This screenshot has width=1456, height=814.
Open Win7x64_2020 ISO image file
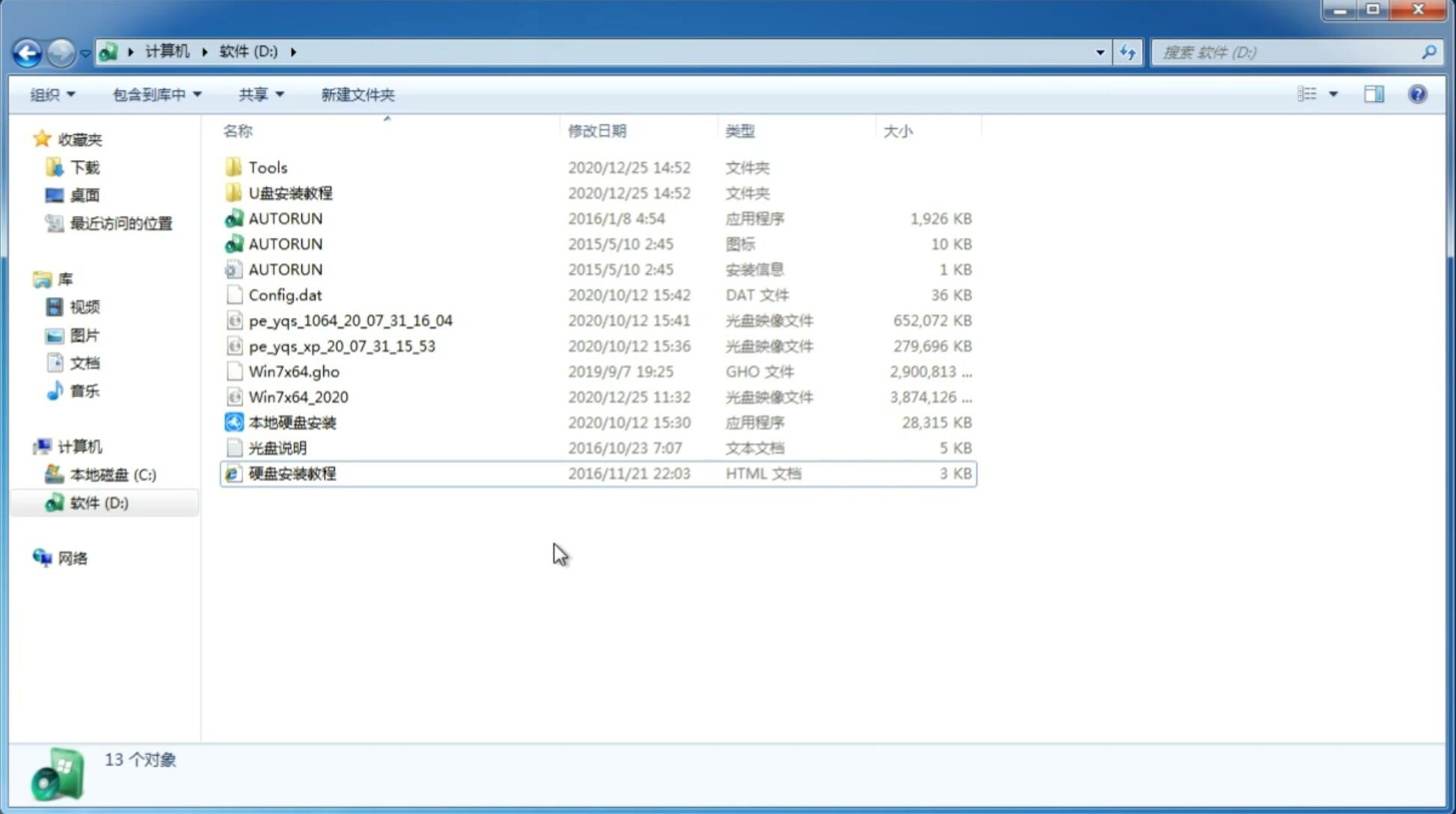(298, 397)
